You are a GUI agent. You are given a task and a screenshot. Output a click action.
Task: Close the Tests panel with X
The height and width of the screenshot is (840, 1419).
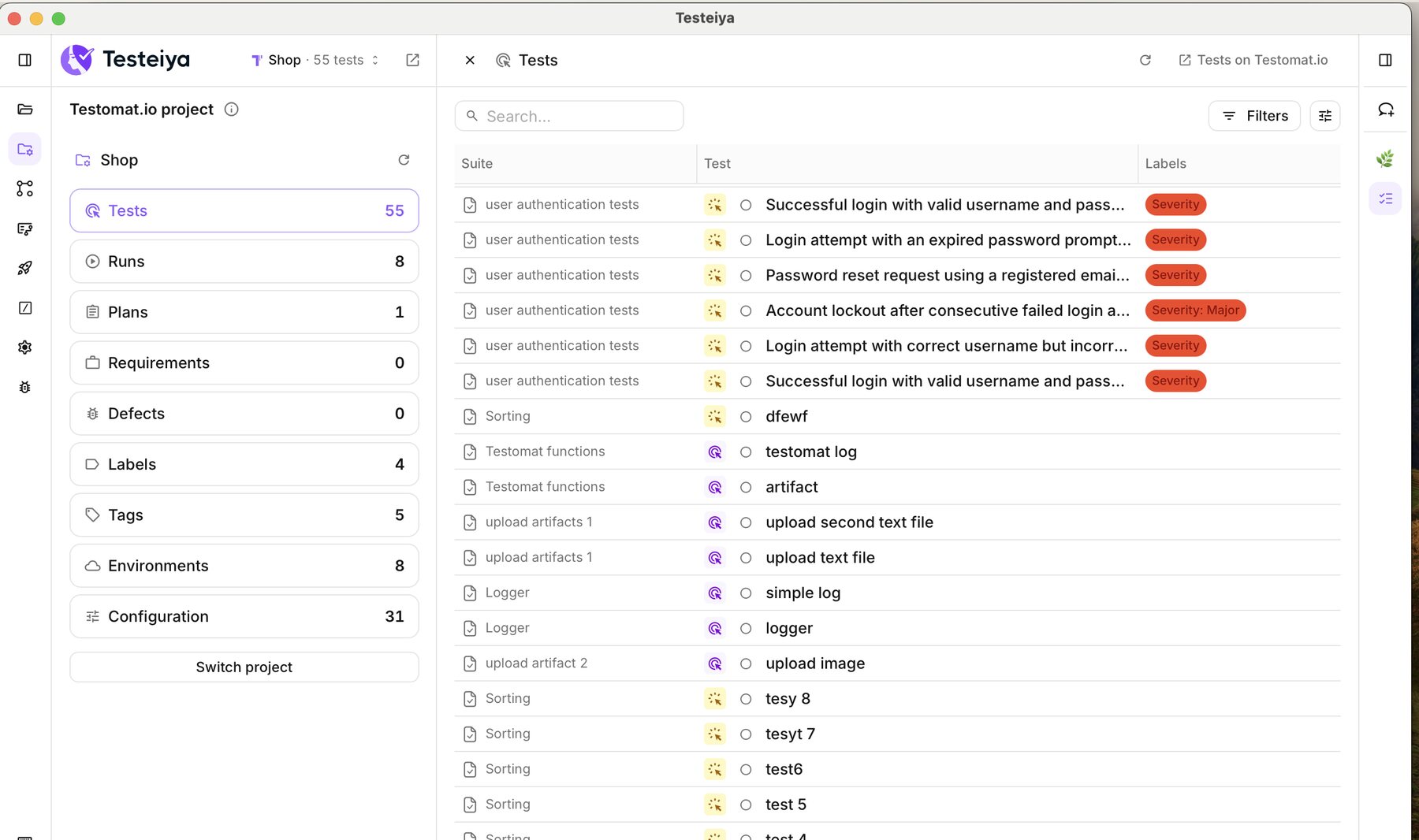click(x=470, y=60)
